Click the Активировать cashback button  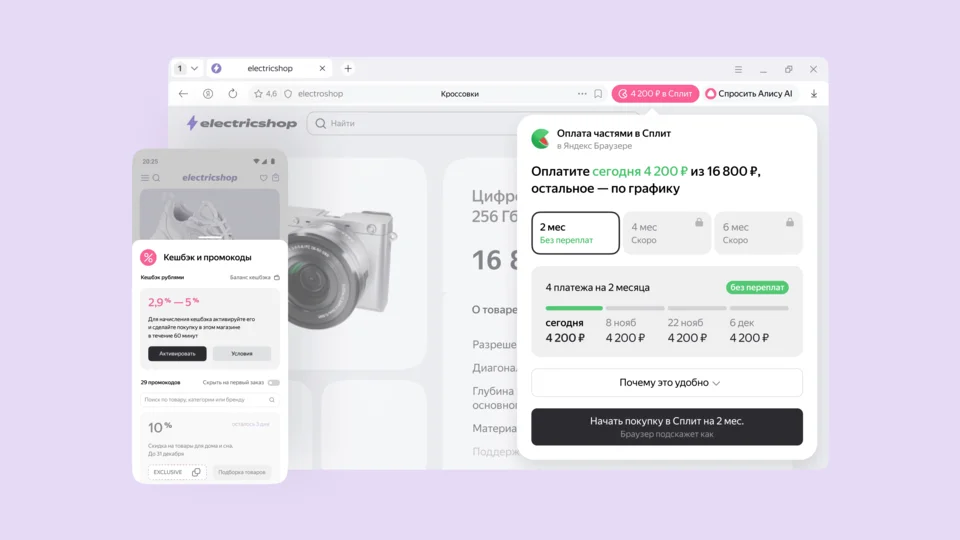pos(177,353)
